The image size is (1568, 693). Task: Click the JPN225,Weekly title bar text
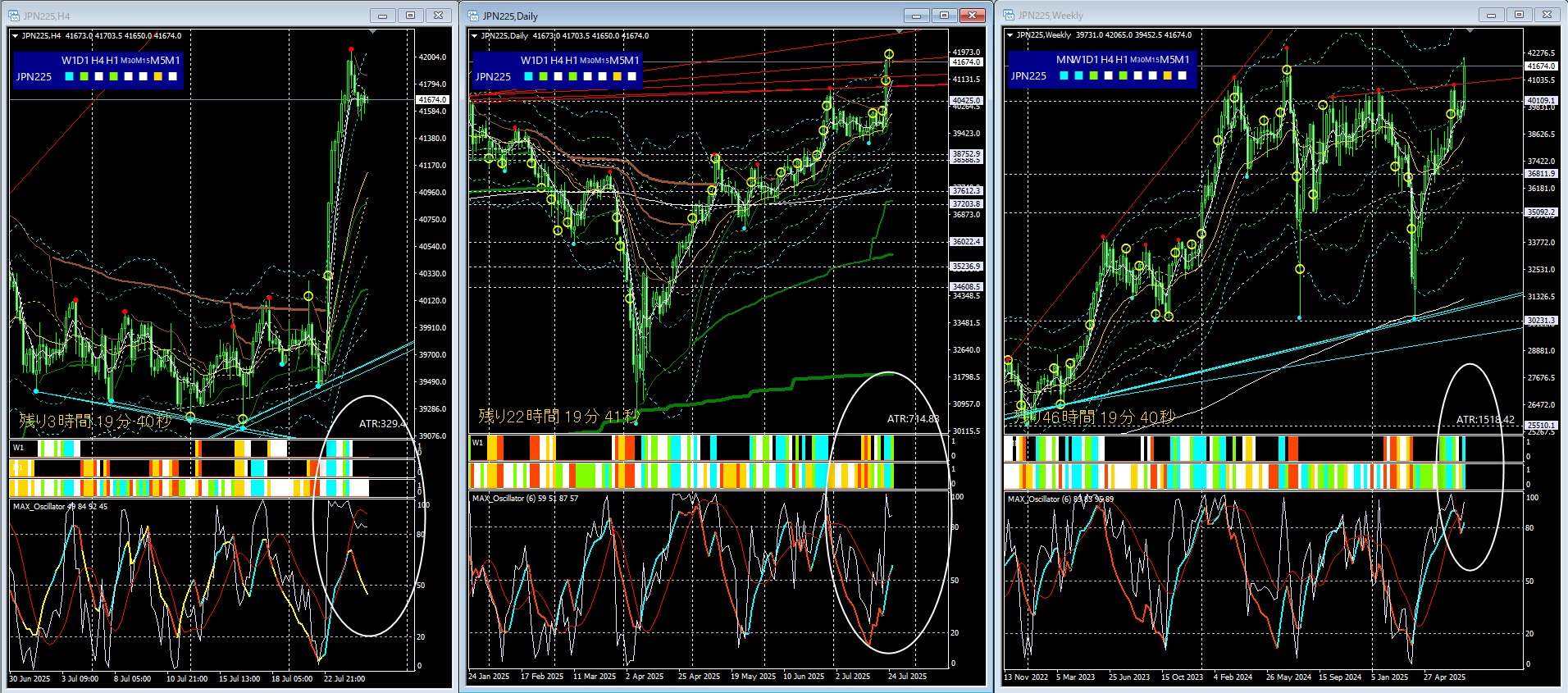click(1051, 15)
